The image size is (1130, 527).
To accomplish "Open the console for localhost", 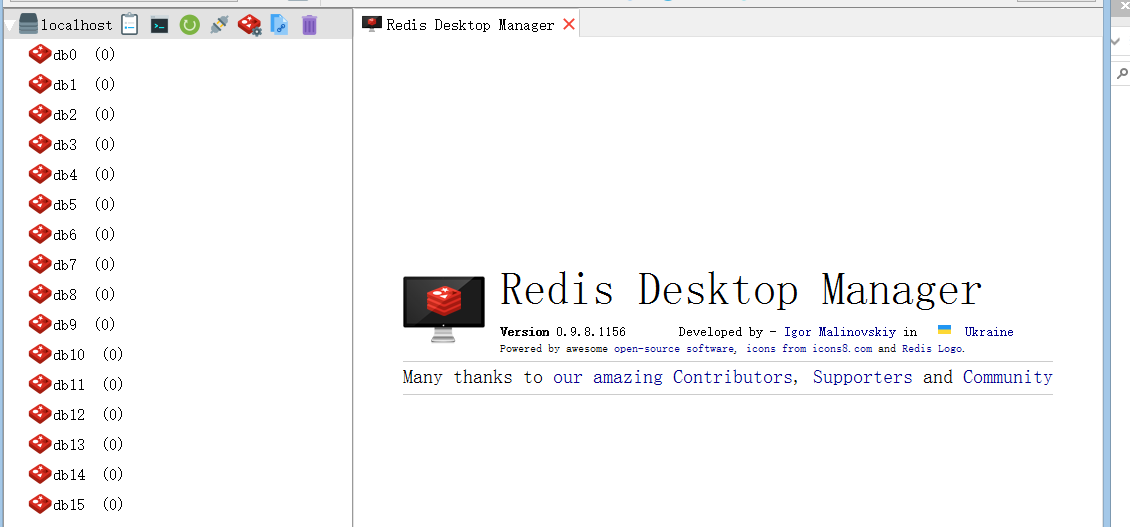I will 159,25.
